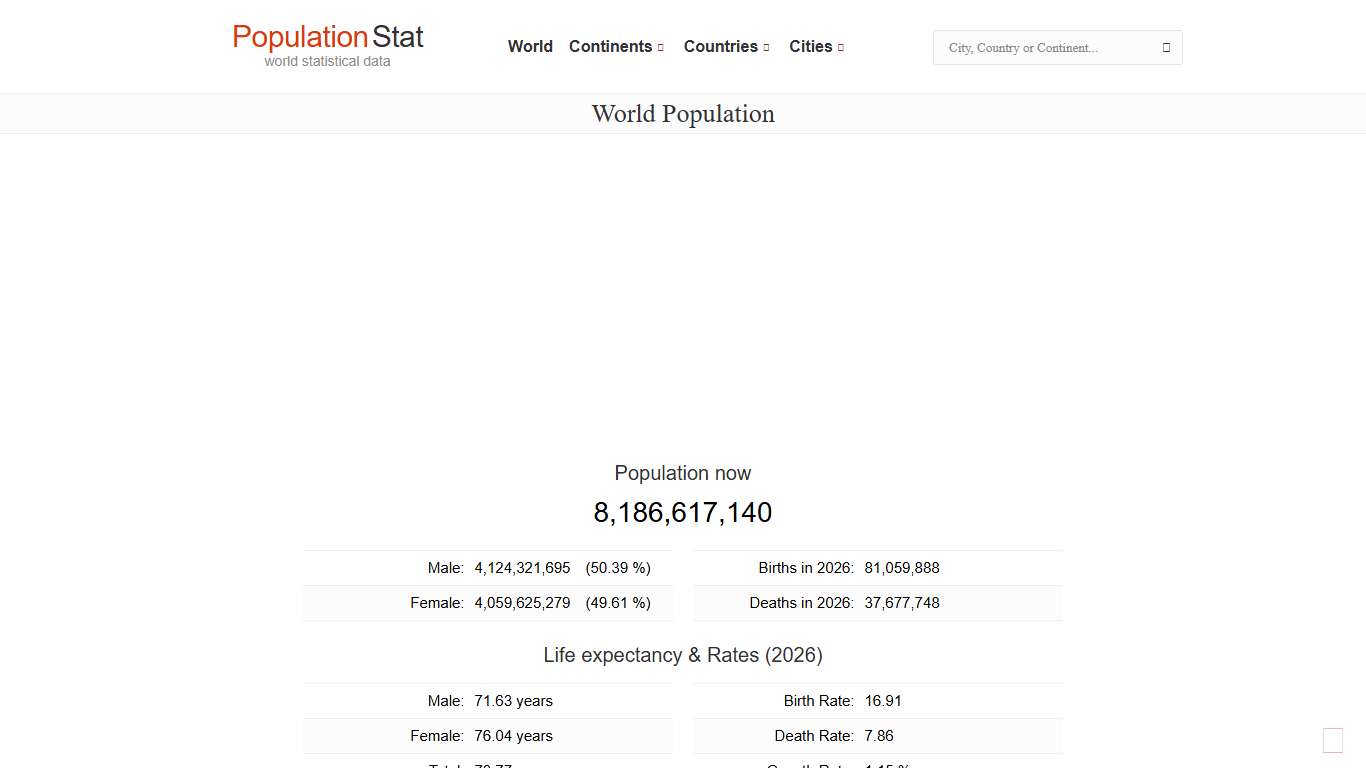Click the search magnifier icon
Screen dimensions: 1366x768
(1165, 47)
